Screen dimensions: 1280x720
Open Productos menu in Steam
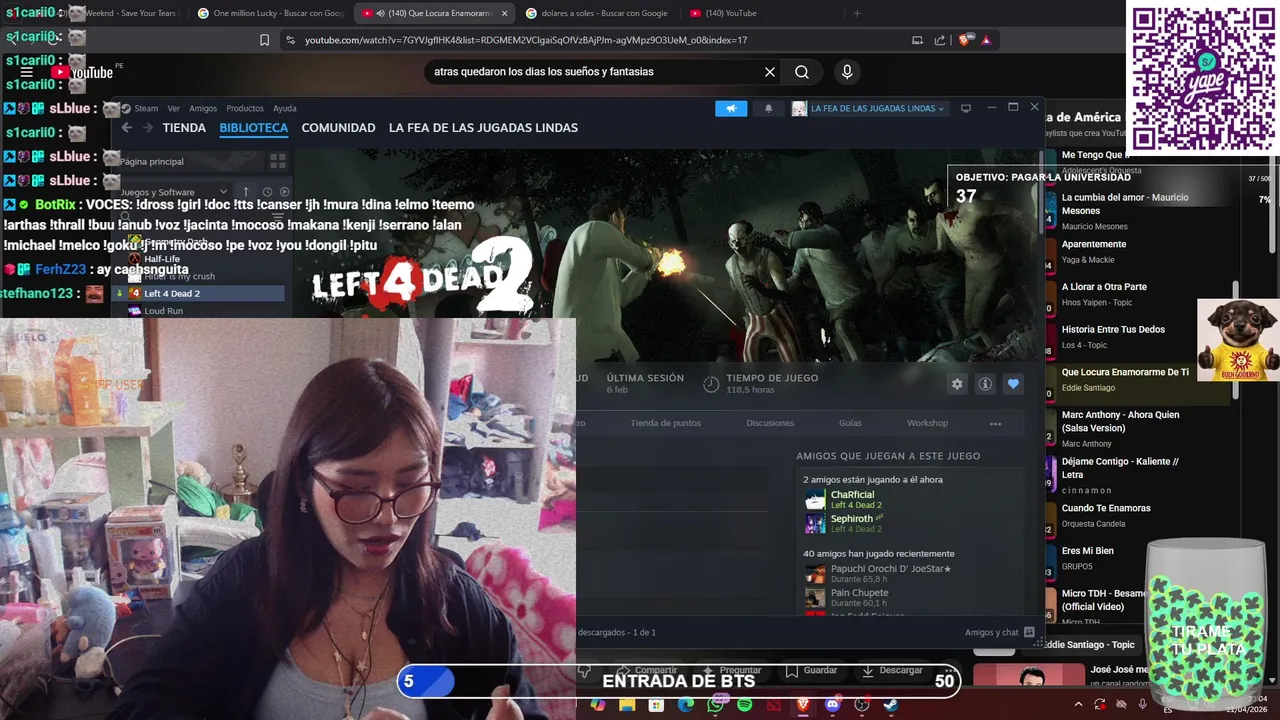coord(245,108)
